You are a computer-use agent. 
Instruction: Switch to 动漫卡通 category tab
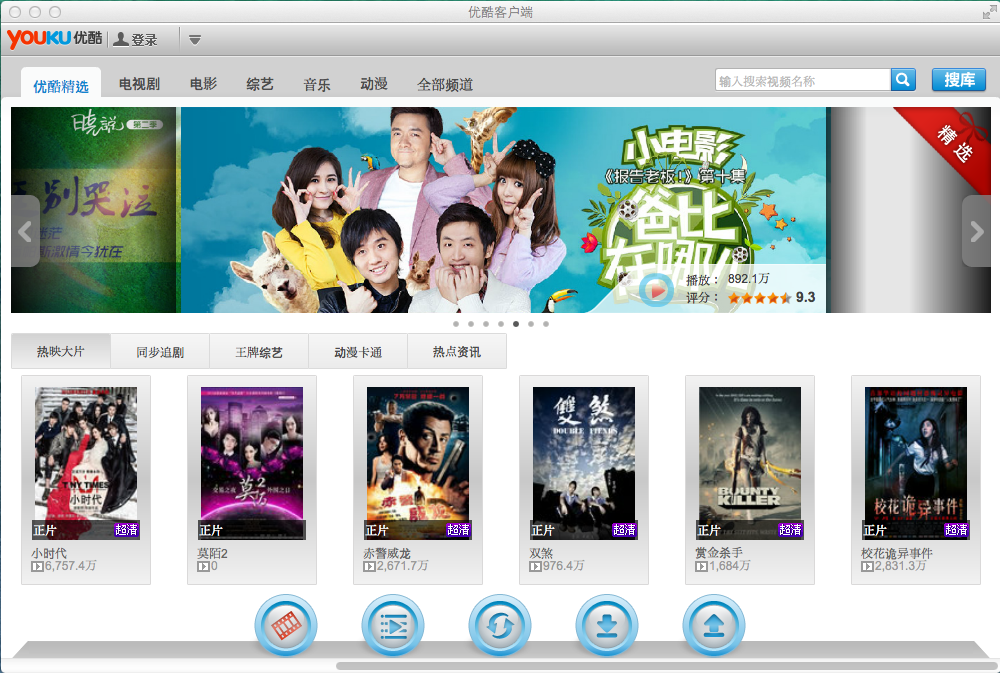tap(358, 351)
